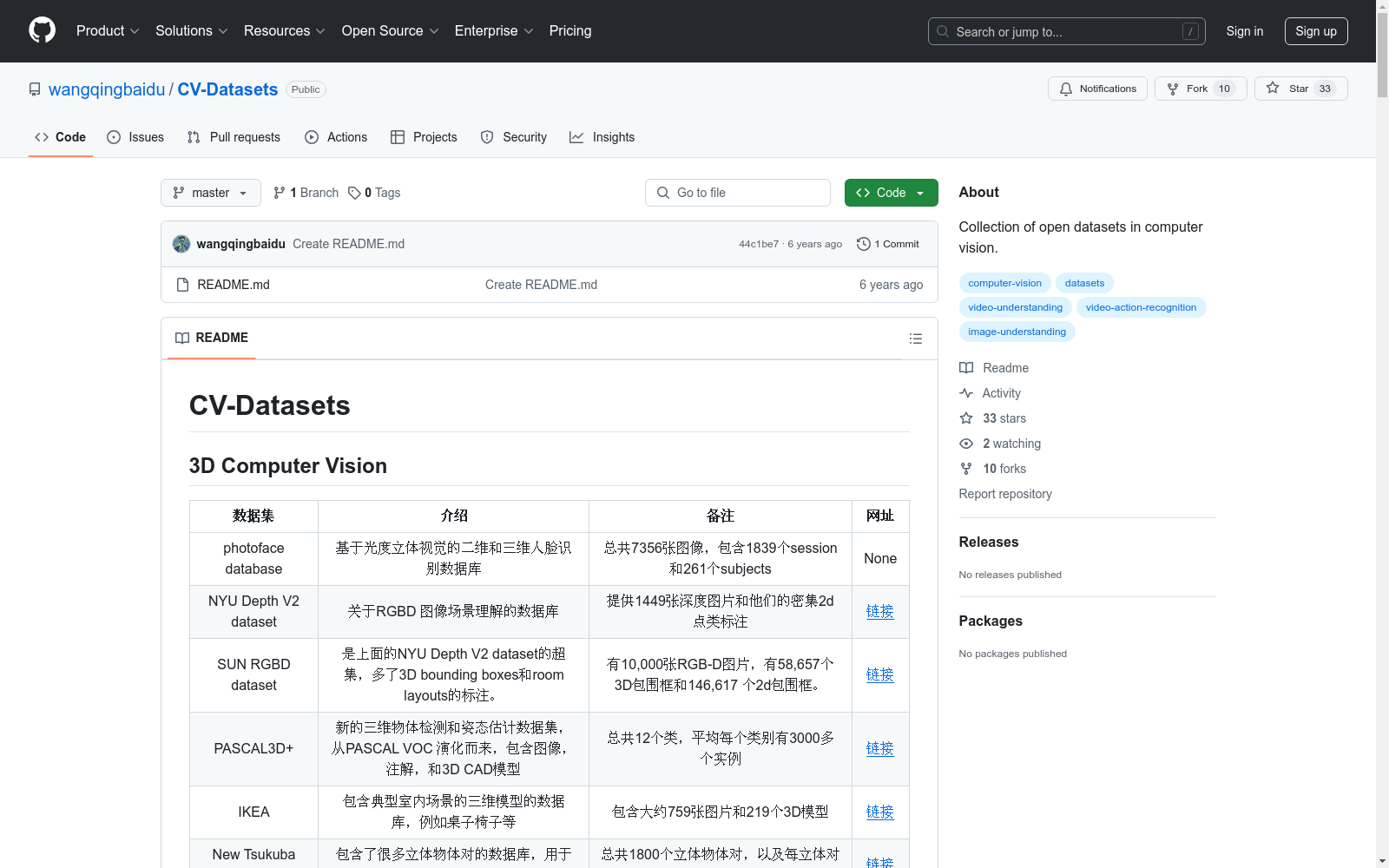Screen dimensions: 1389x868
Task: Click the computer-vision topic tag
Action: (x=1004, y=283)
